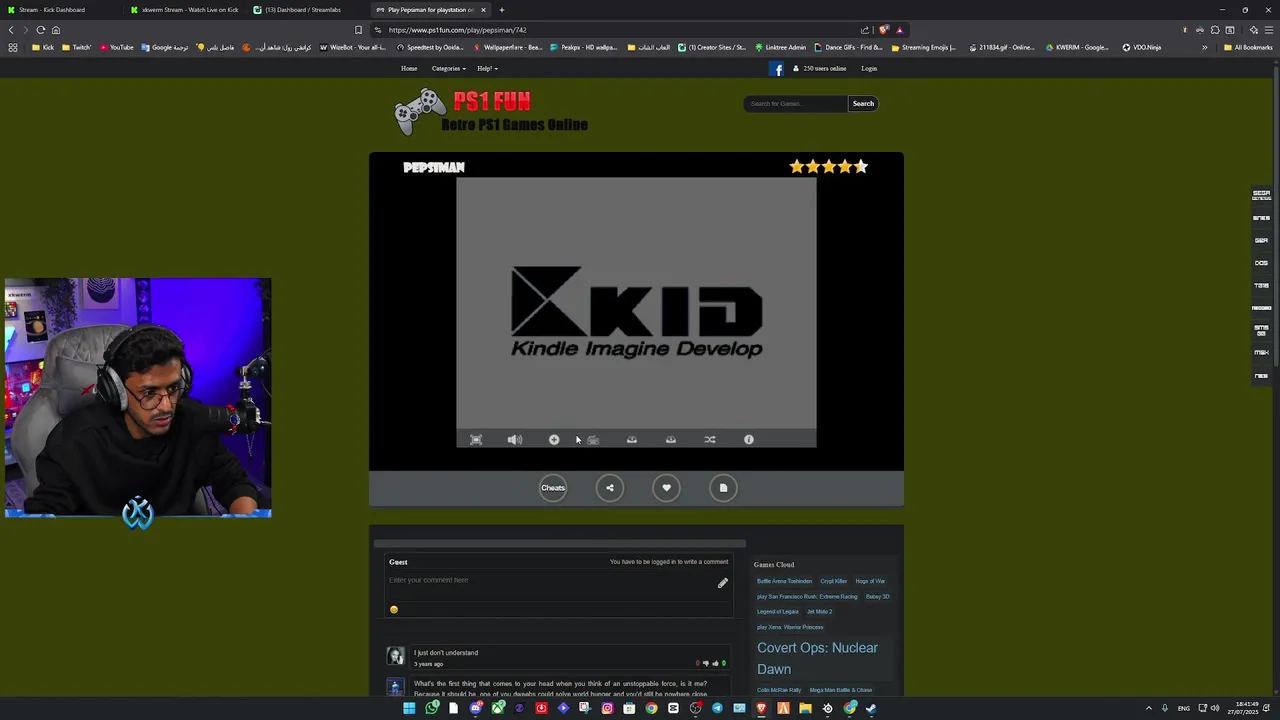
Task: Switch to Stream - Kick Dashboard tab
Action: point(62,10)
